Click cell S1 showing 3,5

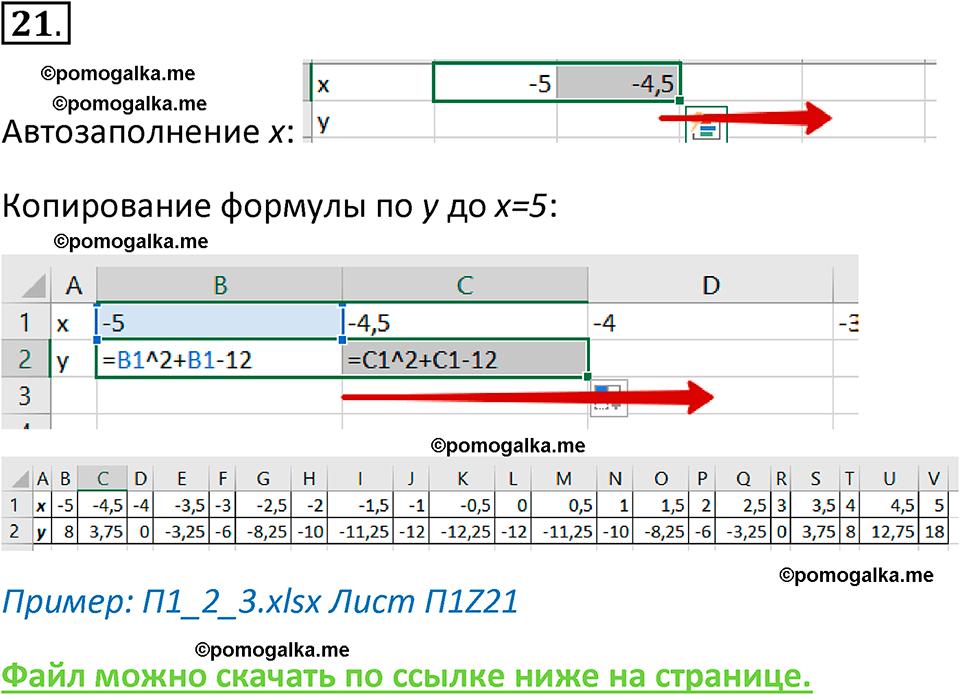[x=816, y=505]
